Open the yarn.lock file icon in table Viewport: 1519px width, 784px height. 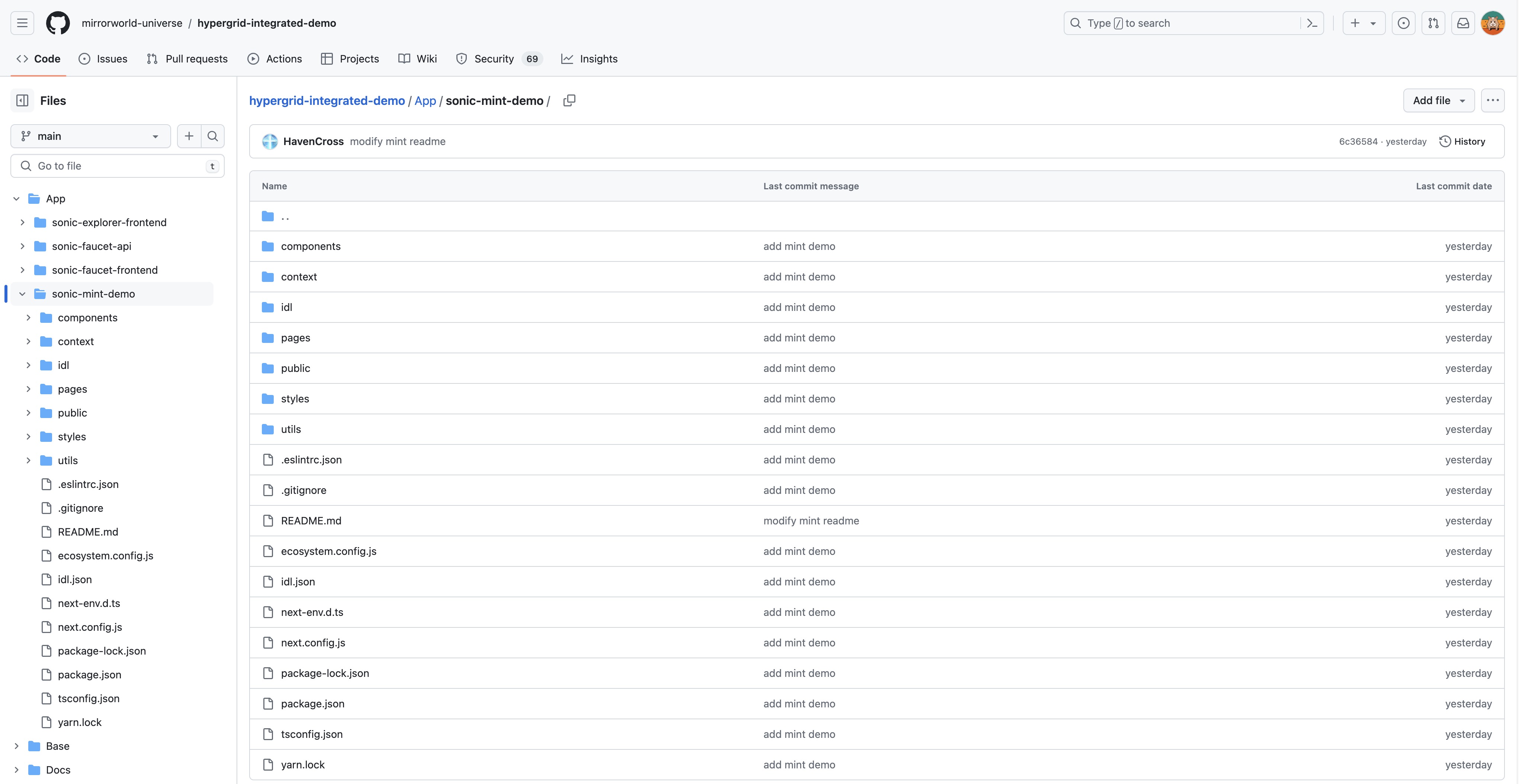tap(268, 765)
